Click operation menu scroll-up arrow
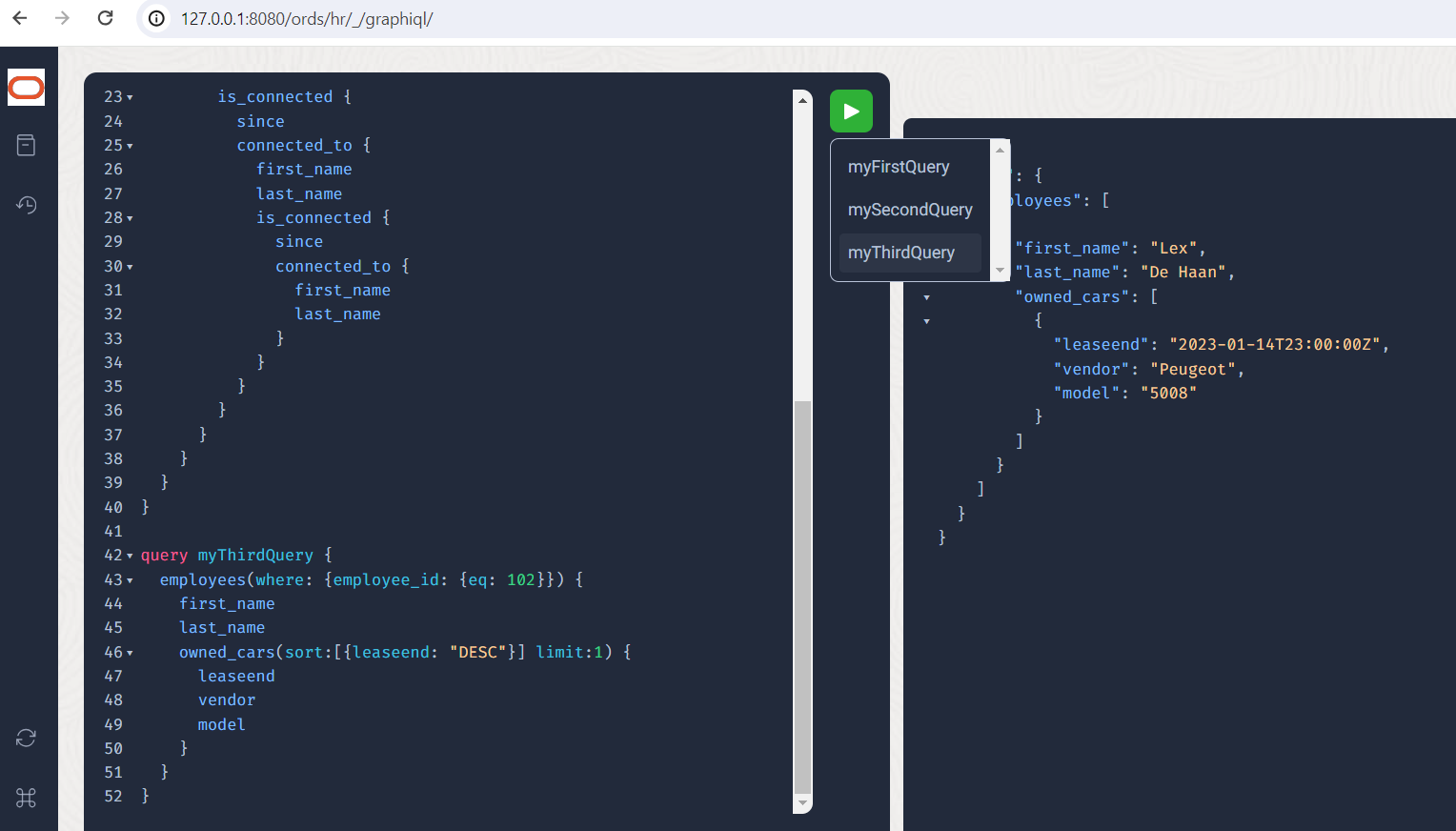The image size is (1456, 831). point(1000,150)
